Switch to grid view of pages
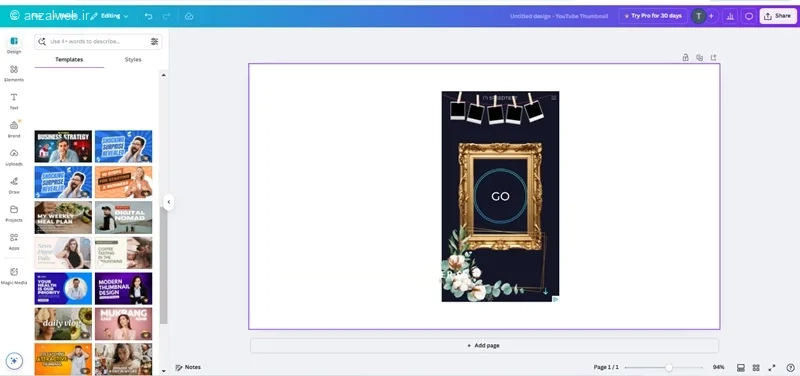 [x=756, y=367]
